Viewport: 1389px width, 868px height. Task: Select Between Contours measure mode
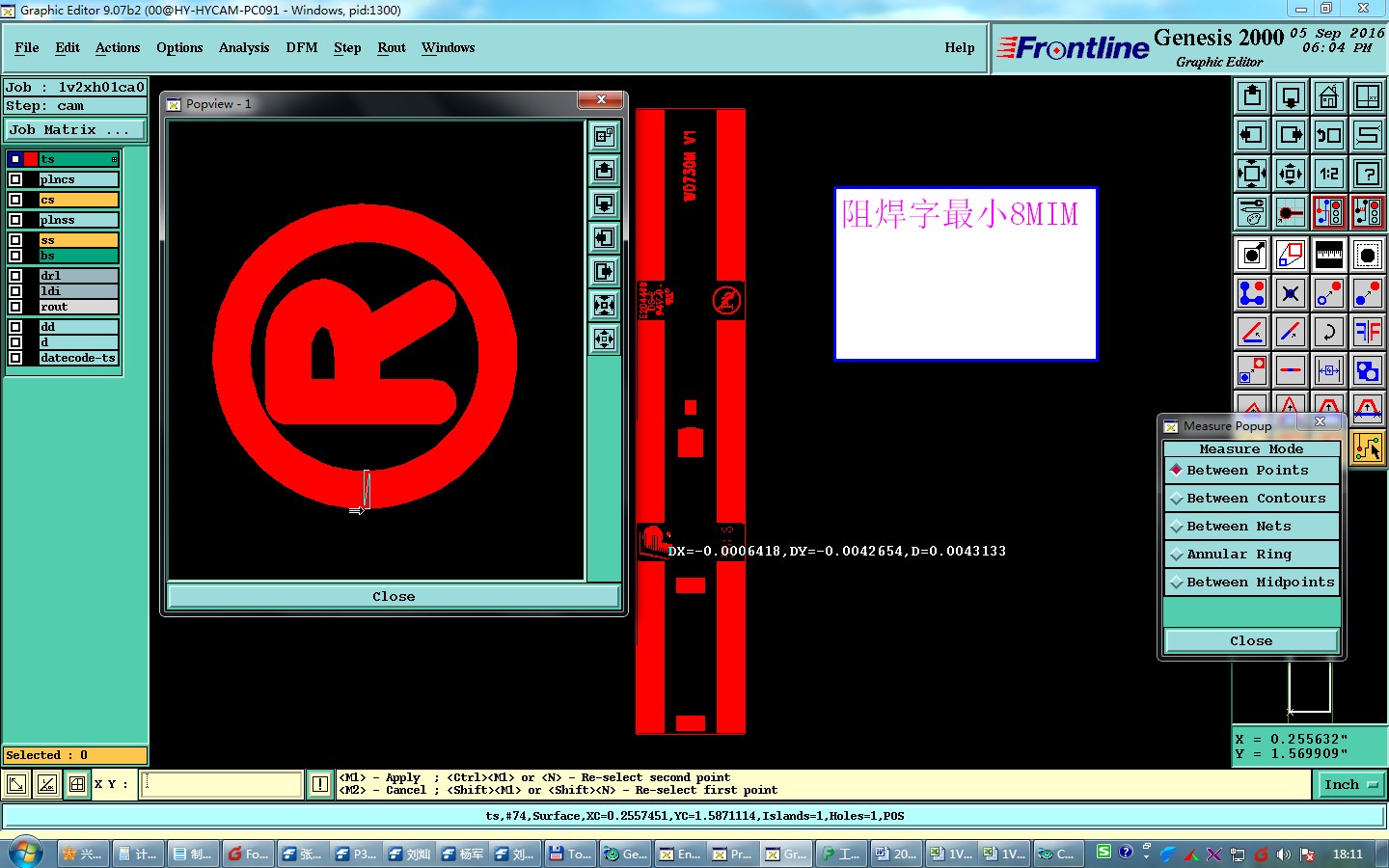click(x=1251, y=499)
